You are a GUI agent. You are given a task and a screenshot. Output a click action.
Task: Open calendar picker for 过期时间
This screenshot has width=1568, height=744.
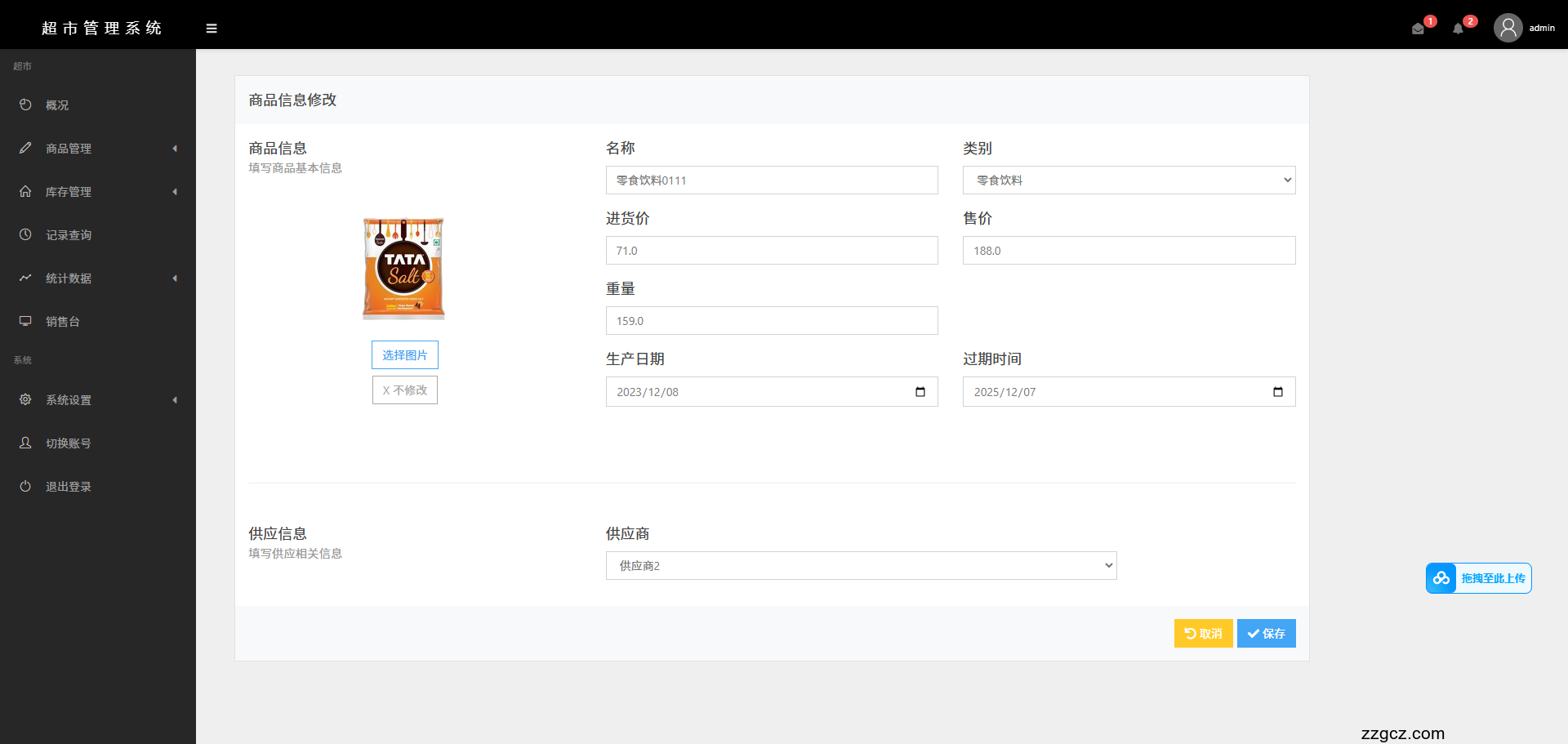click(1278, 392)
